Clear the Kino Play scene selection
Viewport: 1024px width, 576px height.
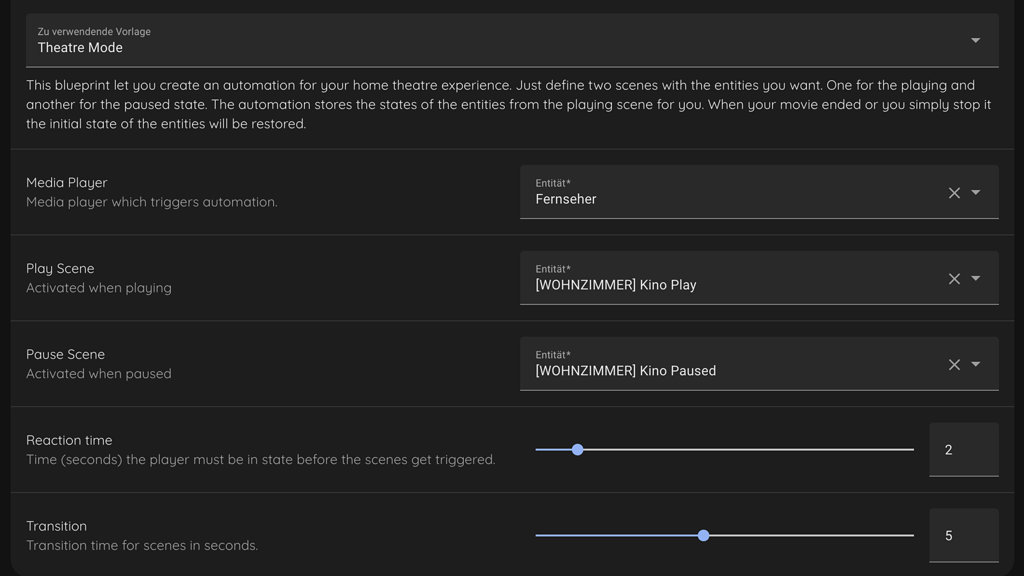953,279
